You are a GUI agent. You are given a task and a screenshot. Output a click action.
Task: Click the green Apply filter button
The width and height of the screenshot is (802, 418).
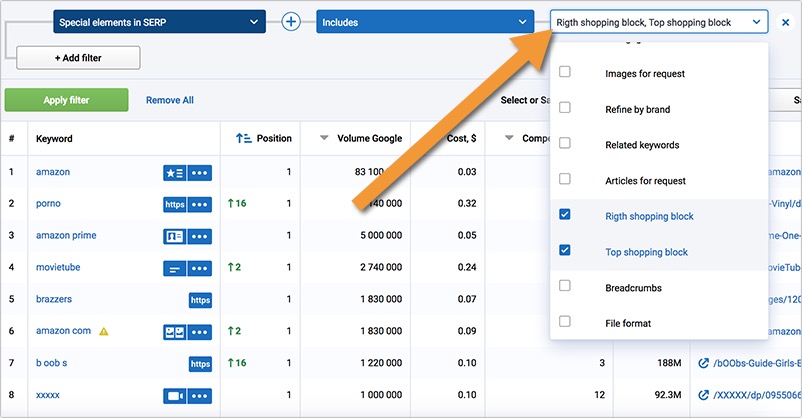point(66,100)
